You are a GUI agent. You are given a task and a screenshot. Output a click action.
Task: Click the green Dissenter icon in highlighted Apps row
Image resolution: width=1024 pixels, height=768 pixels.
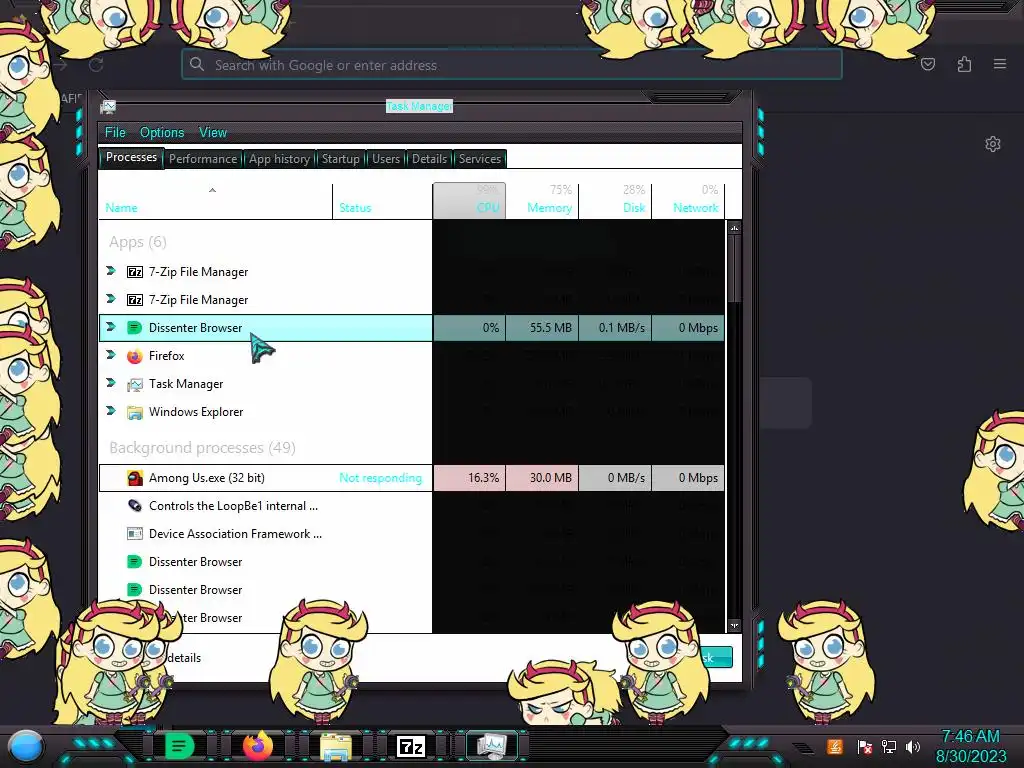[135, 328]
